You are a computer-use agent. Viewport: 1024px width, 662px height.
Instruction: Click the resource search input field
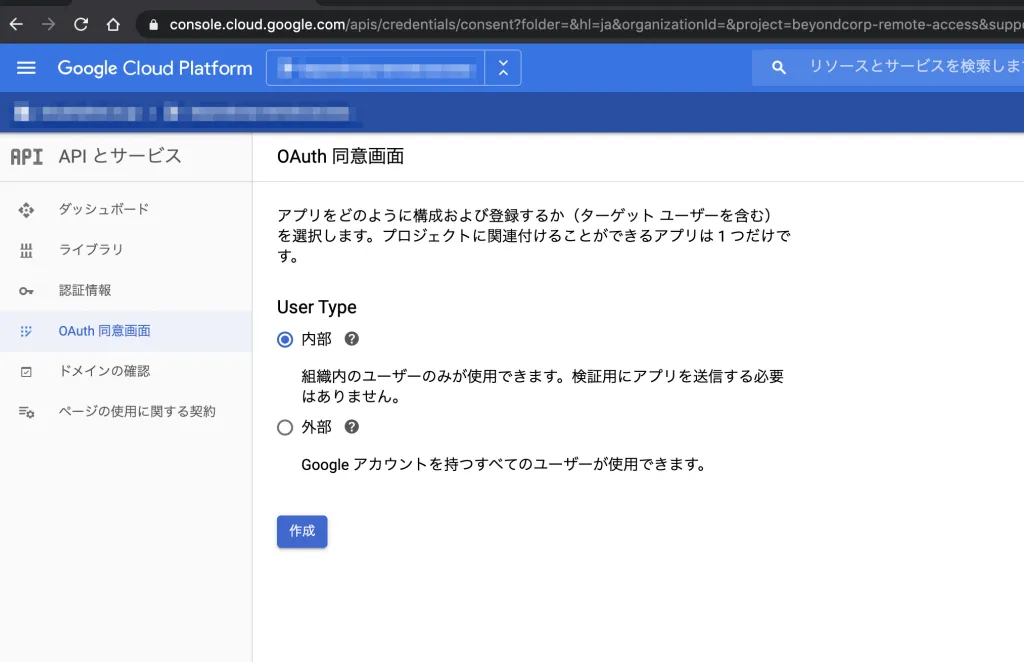[910, 68]
